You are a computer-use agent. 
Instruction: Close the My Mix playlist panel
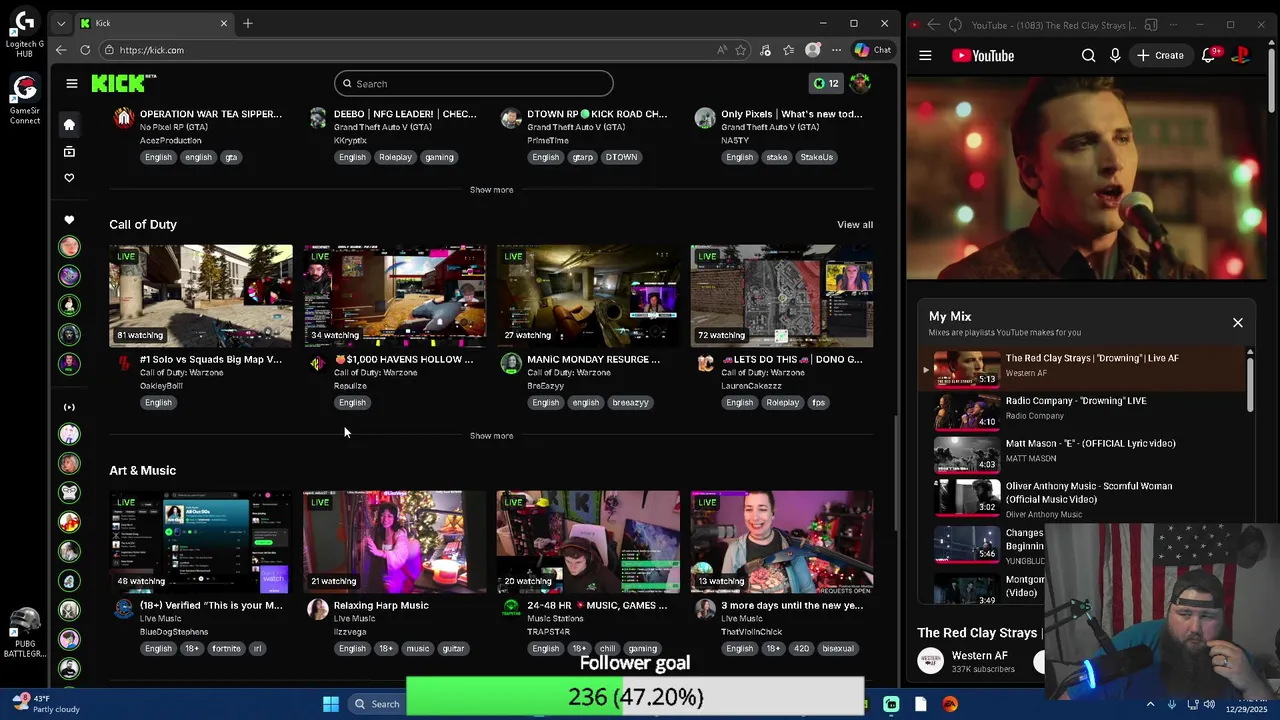tap(1238, 323)
